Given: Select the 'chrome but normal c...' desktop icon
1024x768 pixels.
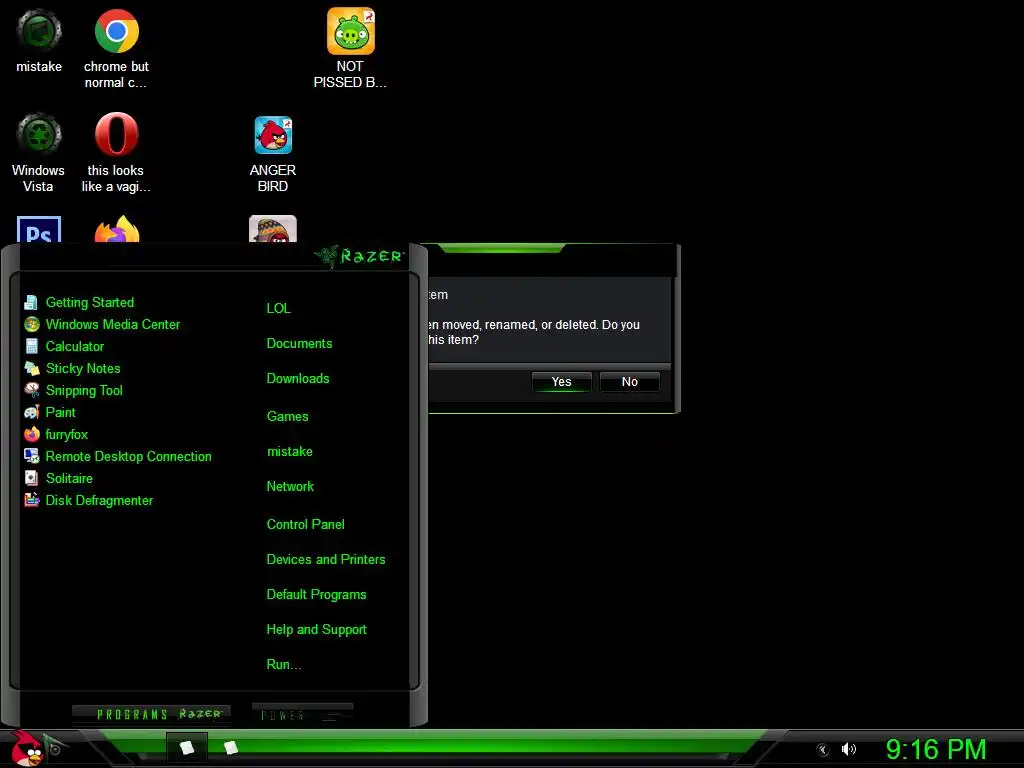Looking at the screenshot, I should [116, 48].
